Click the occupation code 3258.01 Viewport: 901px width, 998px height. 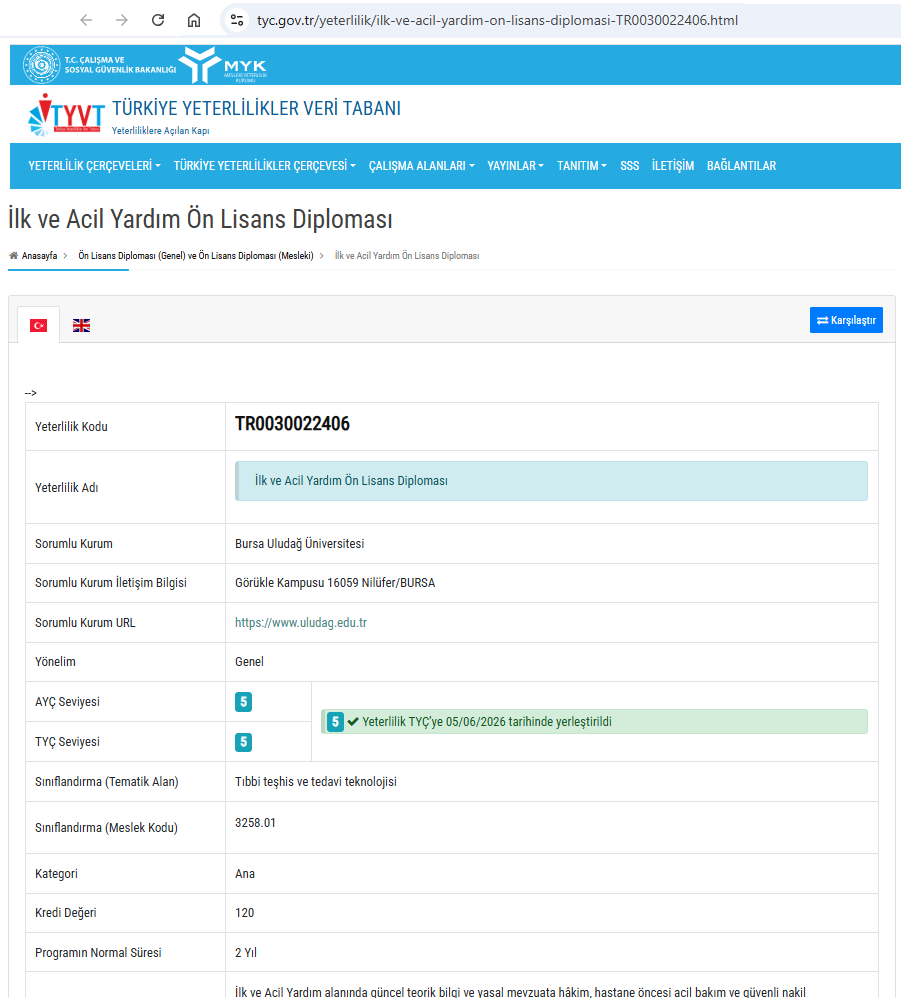255,823
